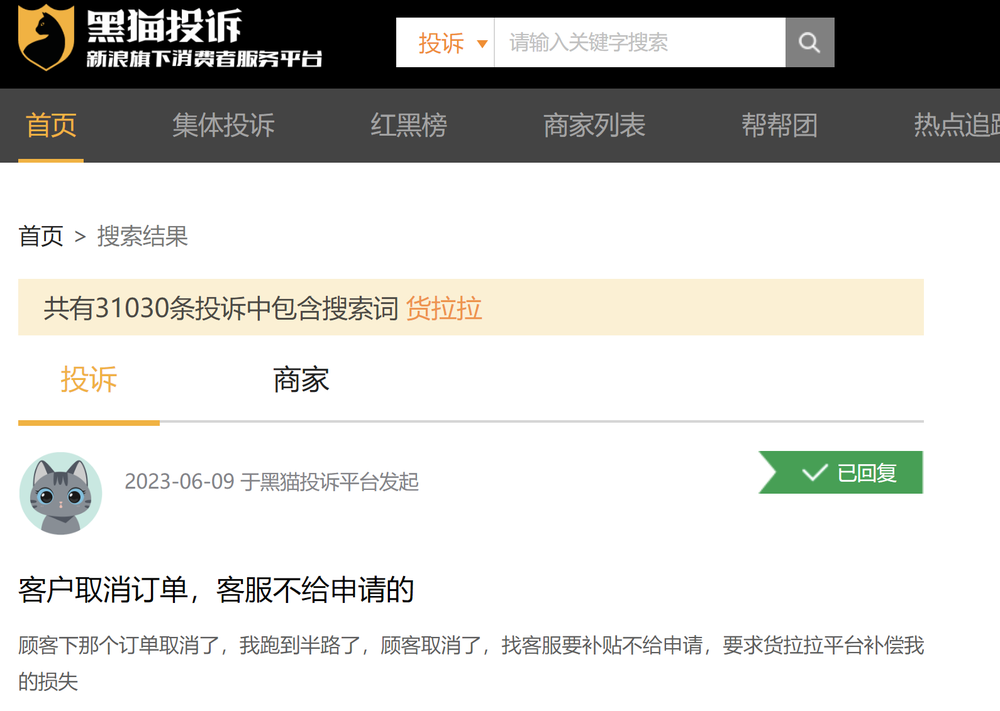1000x711 pixels.
Task: Open the 红黑榜 navigation item
Action: click(x=409, y=125)
